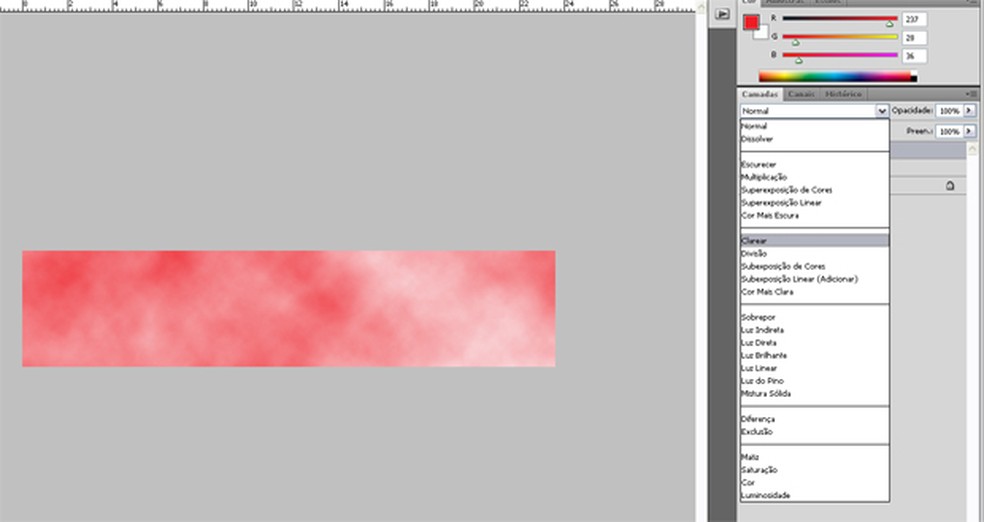Click the B value field showing 36
The height and width of the screenshot is (522, 984).
pos(914,56)
